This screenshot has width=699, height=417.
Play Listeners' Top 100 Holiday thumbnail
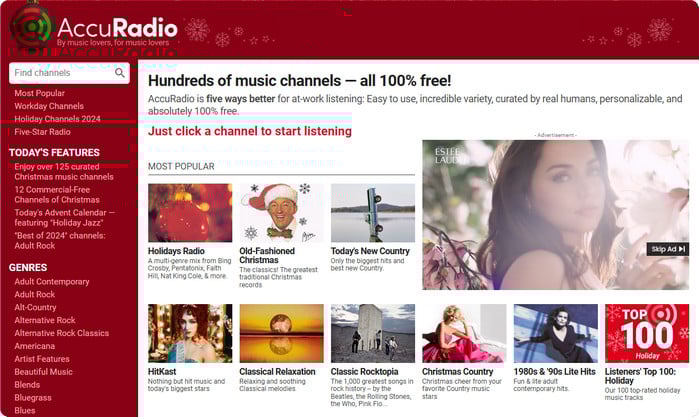coord(647,333)
